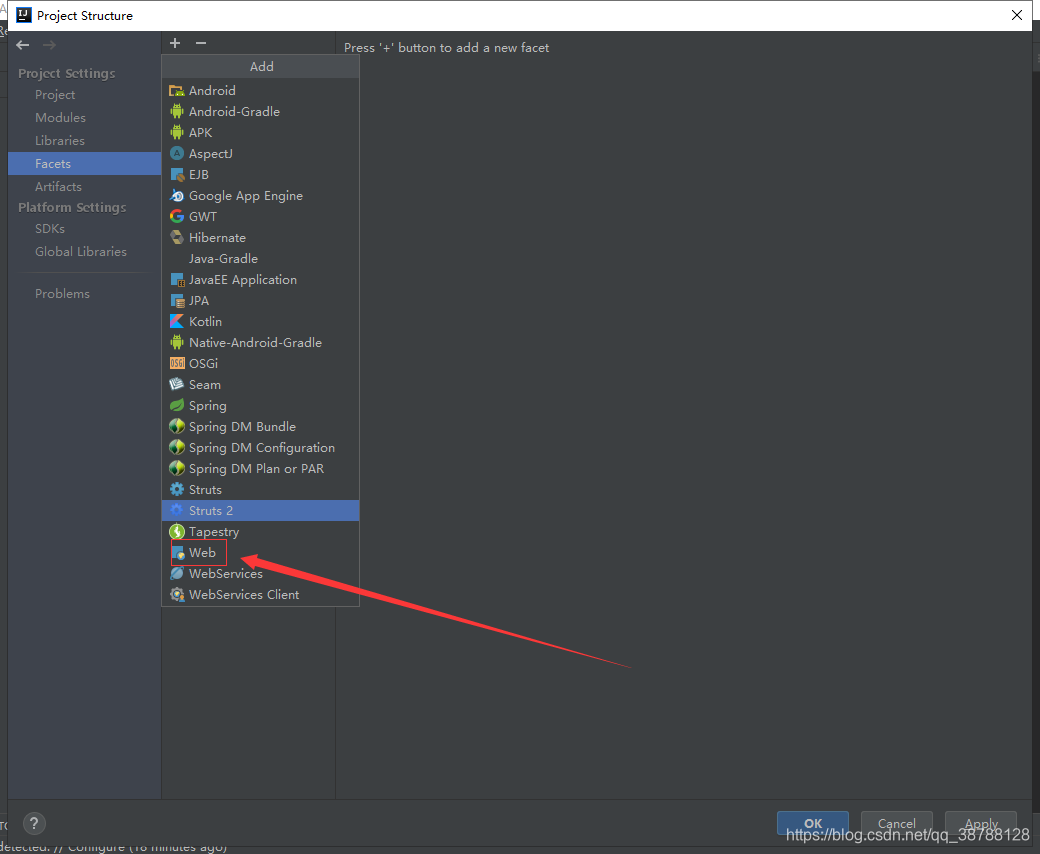
Task: Click the Android-Gradle robot icon
Action: [x=176, y=111]
